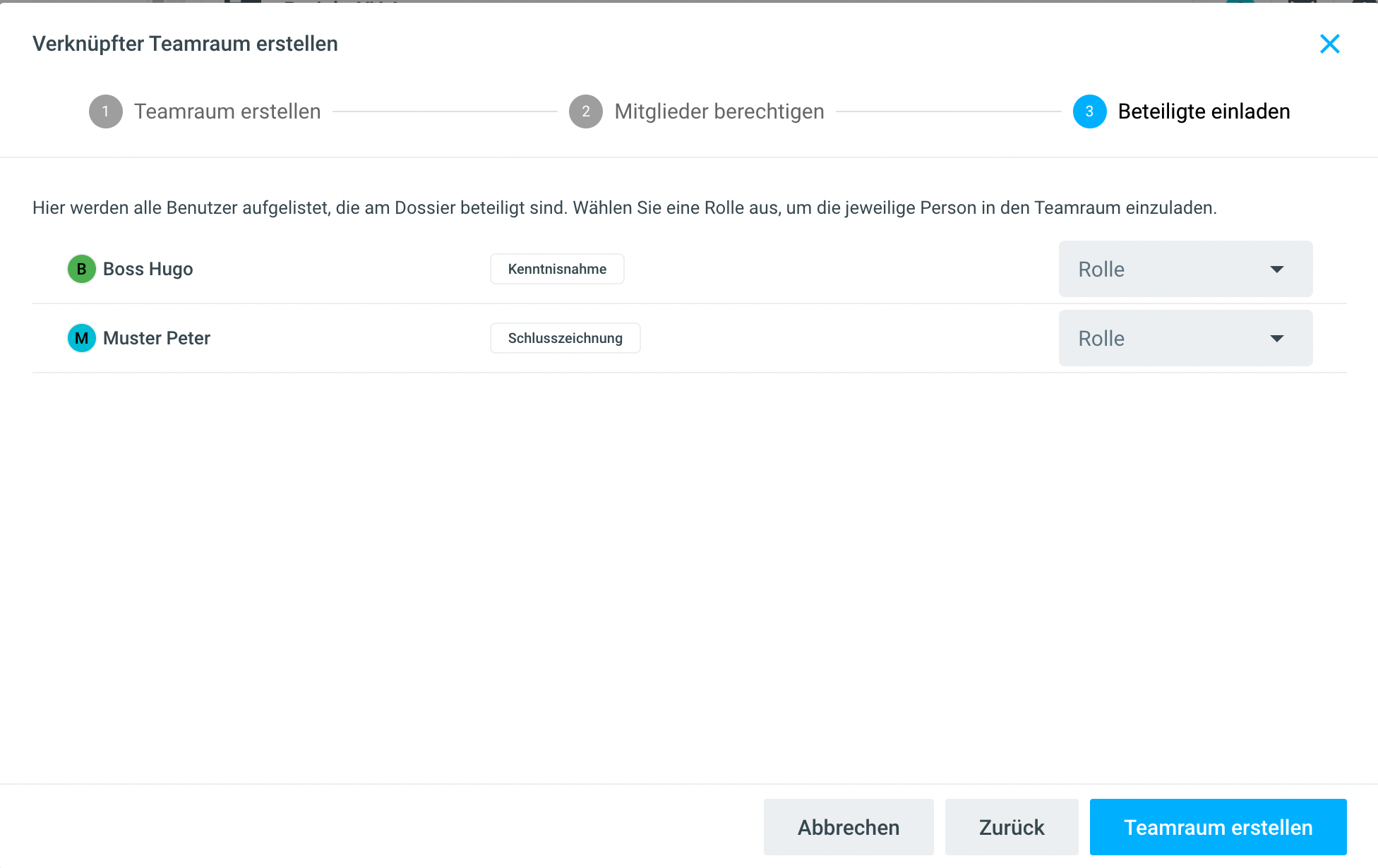The height and width of the screenshot is (868, 1378).
Task: Go to the Mitglieder berechtigen step
Action: [x=719, y=111]
